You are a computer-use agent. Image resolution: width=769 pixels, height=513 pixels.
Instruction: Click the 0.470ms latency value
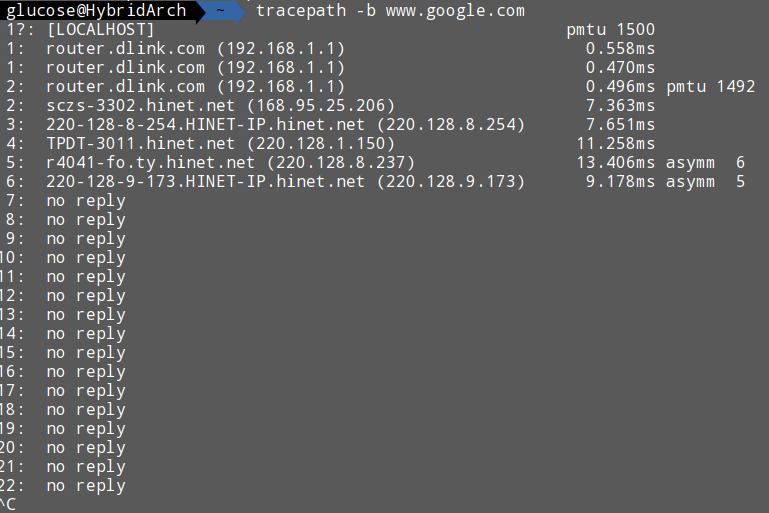(620, 68)
